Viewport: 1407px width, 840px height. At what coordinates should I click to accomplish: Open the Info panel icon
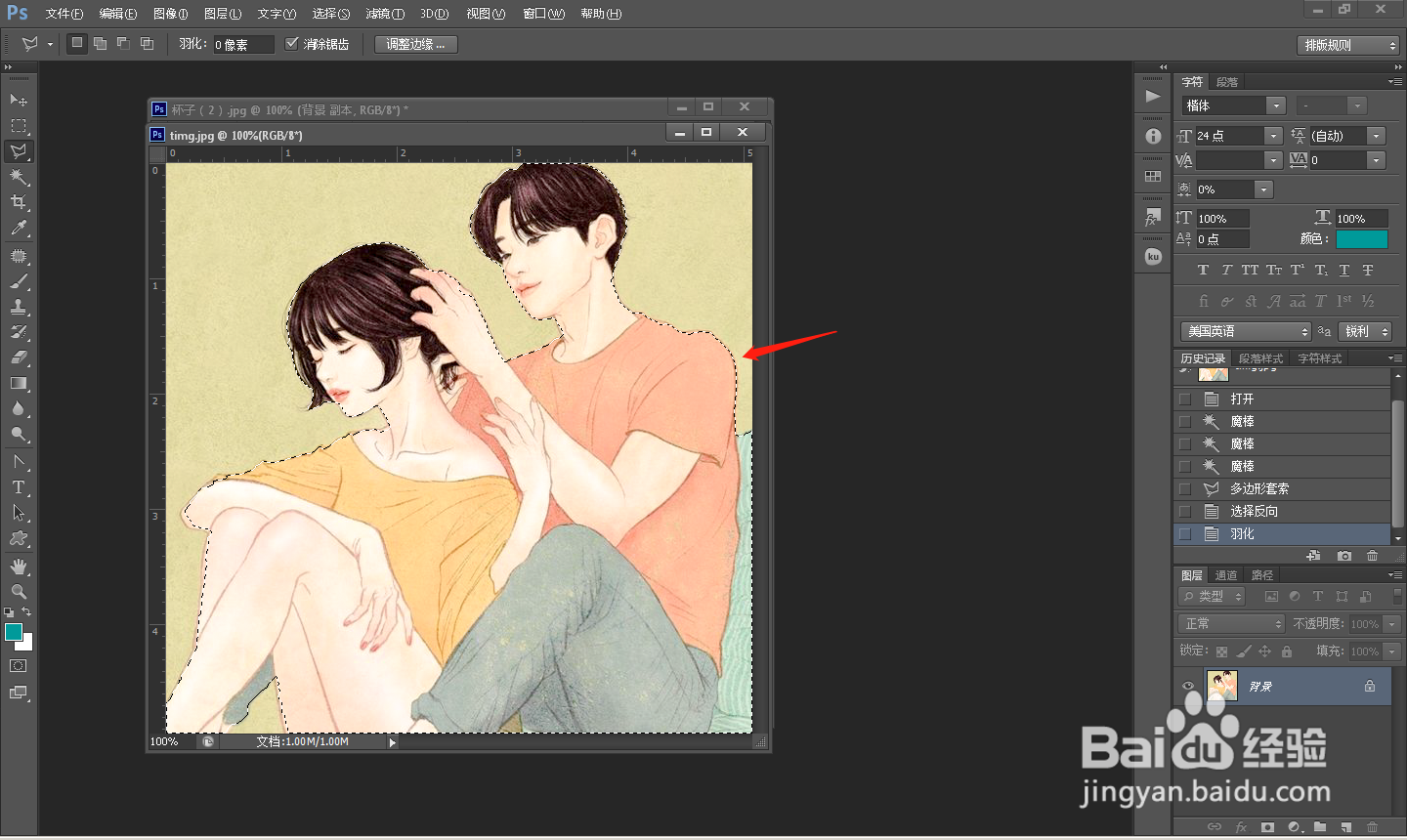coord(1153,136)
